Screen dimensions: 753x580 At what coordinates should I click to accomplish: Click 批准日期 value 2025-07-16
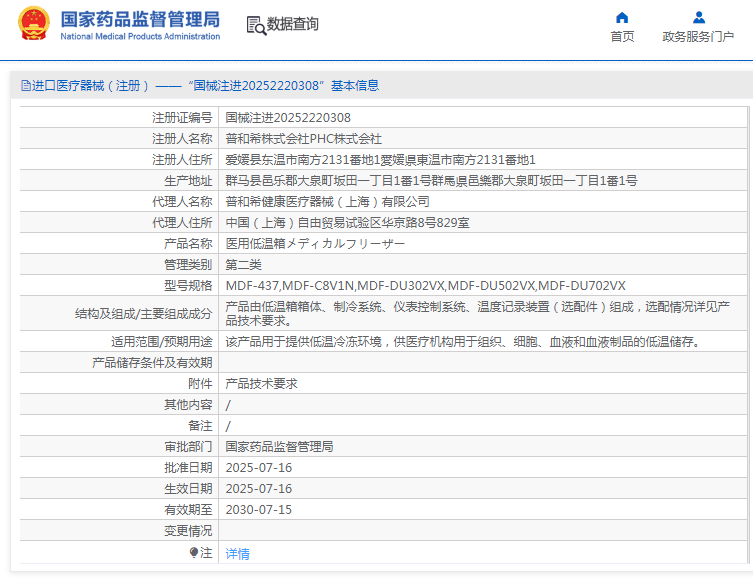click(x=258, y=468)
